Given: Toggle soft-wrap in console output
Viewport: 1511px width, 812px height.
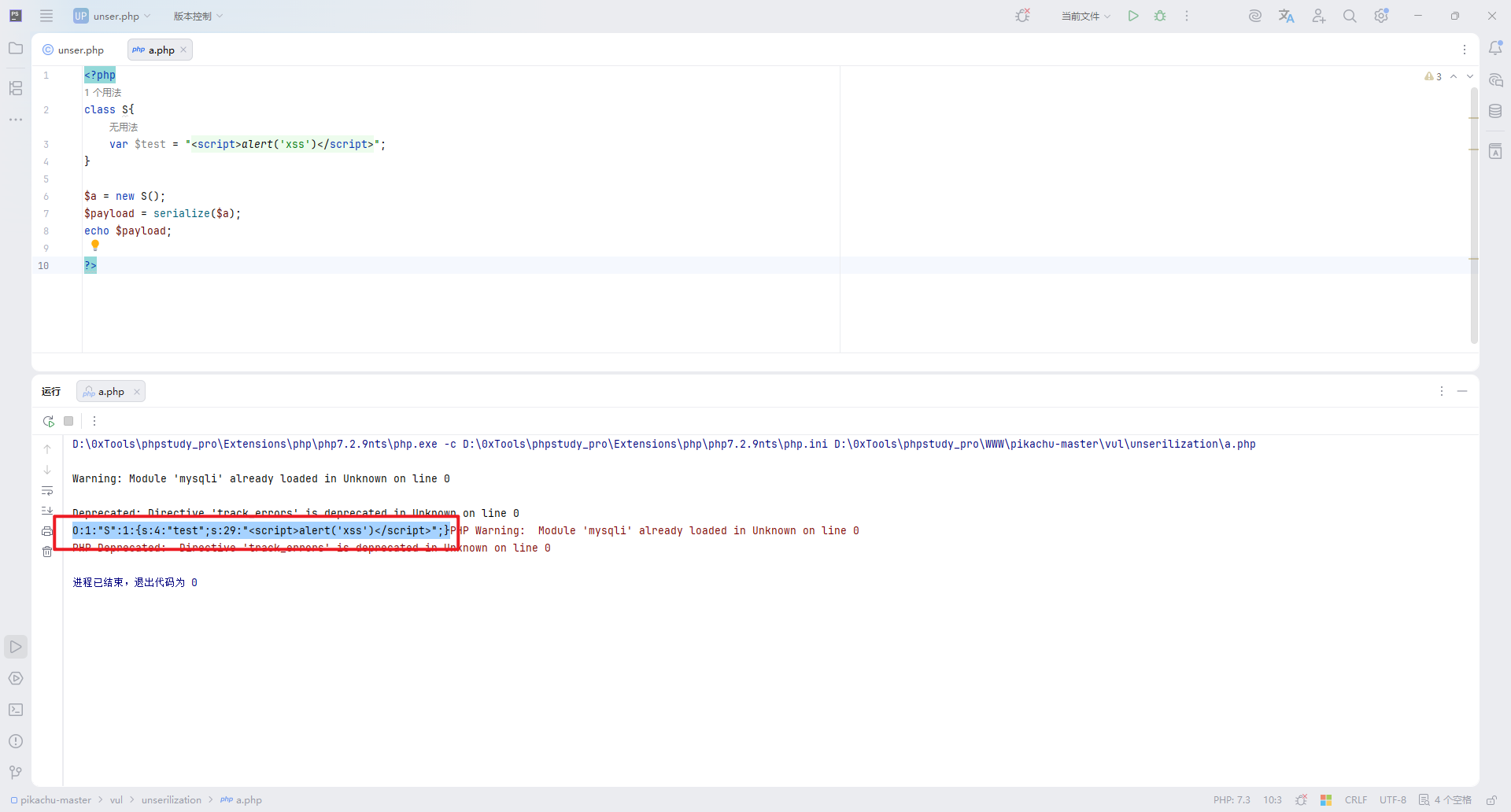Looking at the screenshot, I should [47, 490].
